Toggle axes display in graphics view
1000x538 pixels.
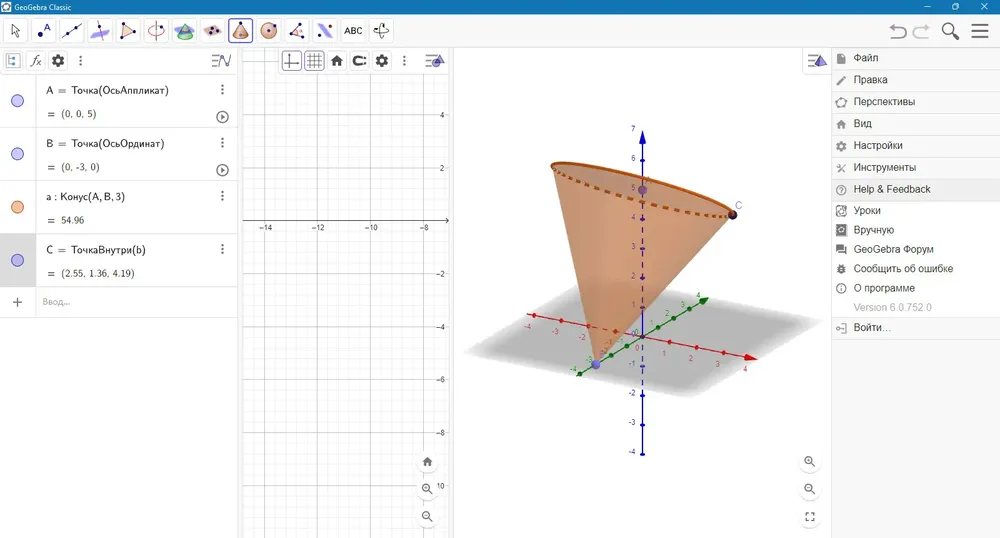(291, 61)
